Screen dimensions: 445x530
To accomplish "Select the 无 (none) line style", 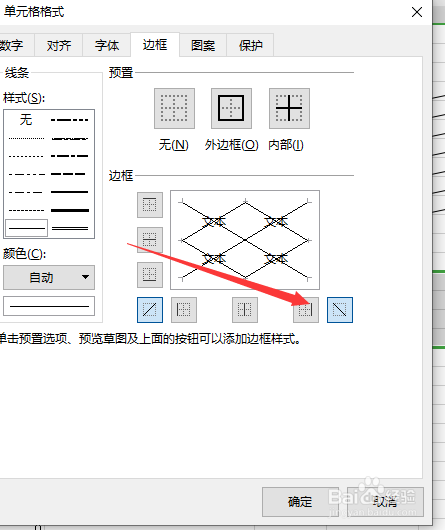I will click(x=26, y=120).
